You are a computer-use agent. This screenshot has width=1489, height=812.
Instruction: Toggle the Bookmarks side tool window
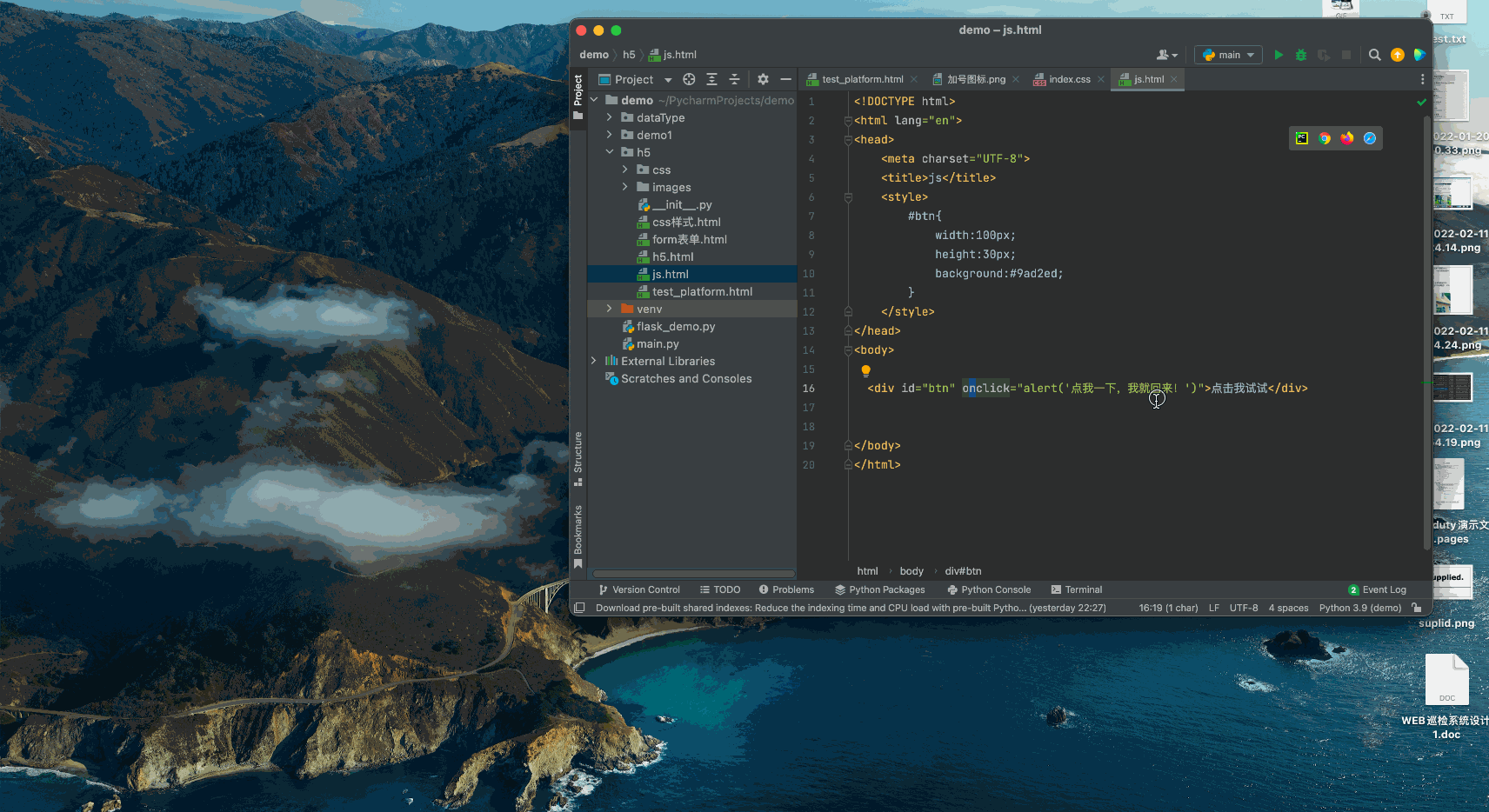tap(578, 536)
